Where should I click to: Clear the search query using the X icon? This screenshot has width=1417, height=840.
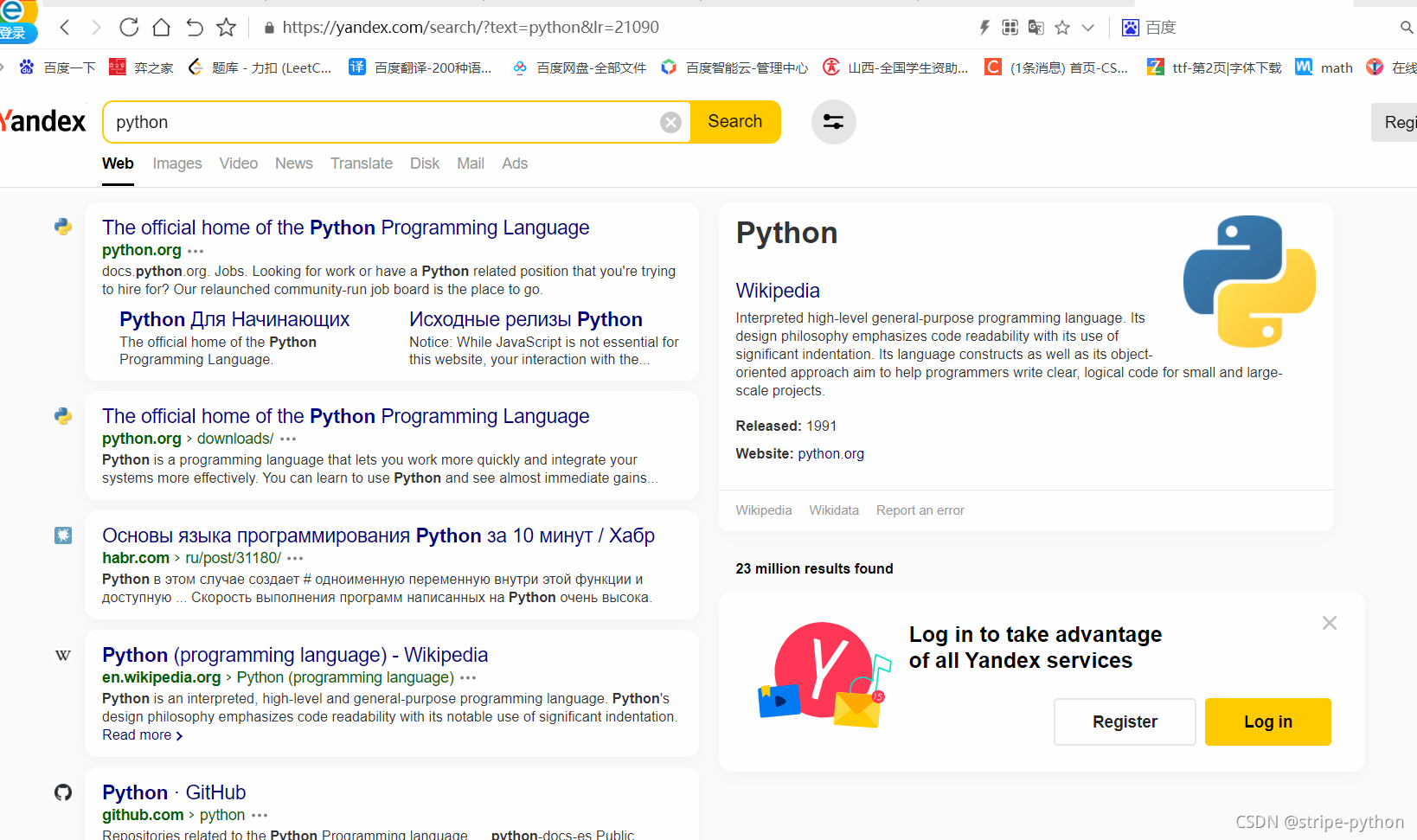(671, 122)
